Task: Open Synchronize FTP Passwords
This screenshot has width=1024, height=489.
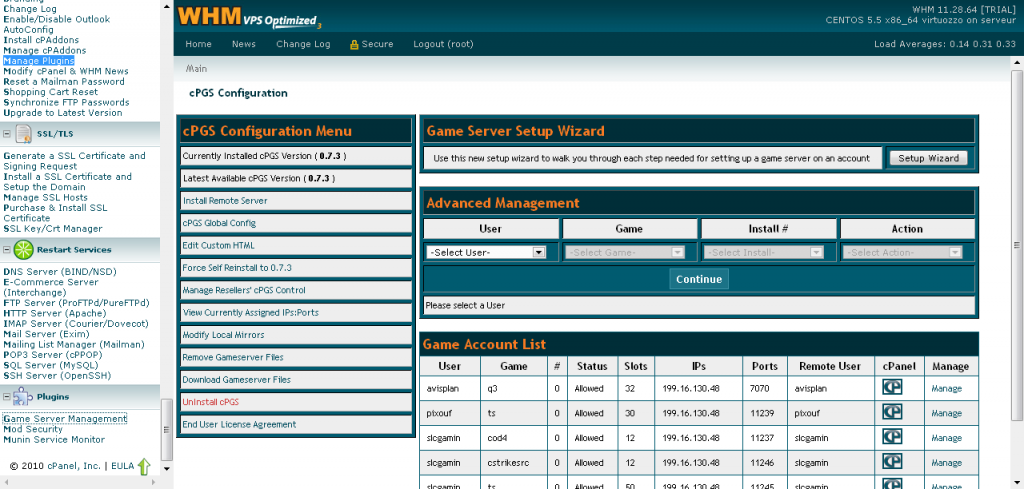Action: [67, 103]
